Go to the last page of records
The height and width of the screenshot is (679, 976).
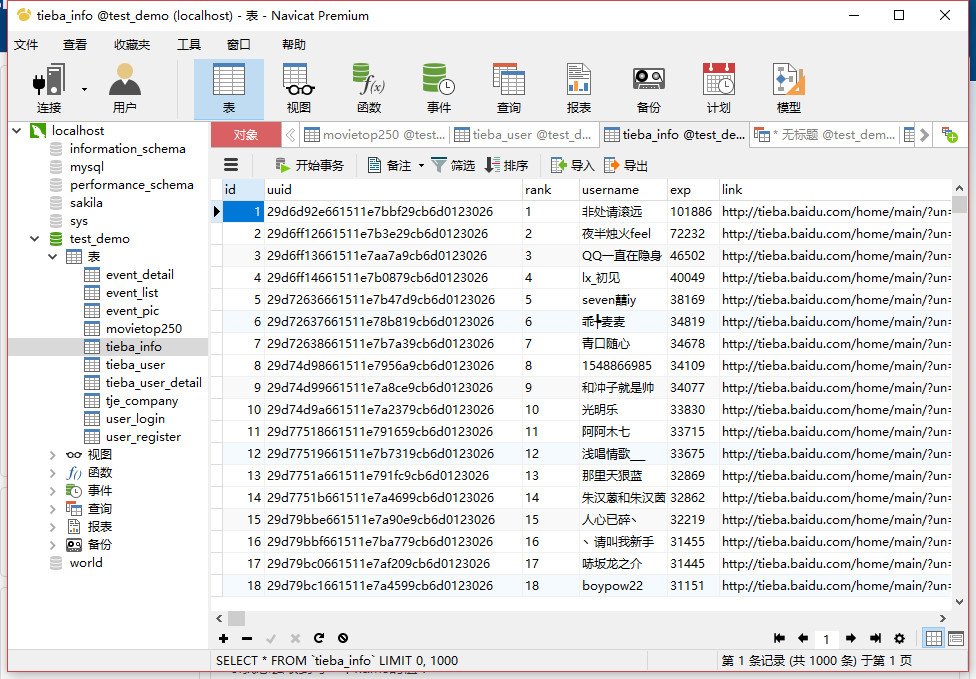point(875,638)
